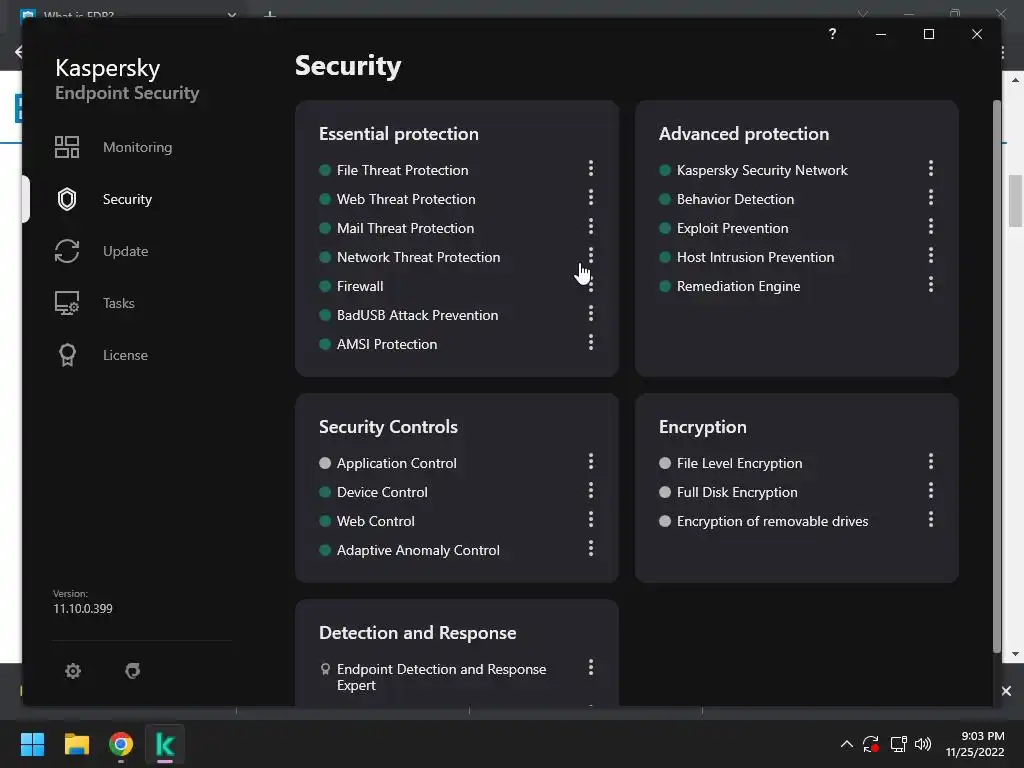The width and height of the screenshot is (1024, 768).
Task: Open Device Control three-dot menu
Action: [591, 490]
